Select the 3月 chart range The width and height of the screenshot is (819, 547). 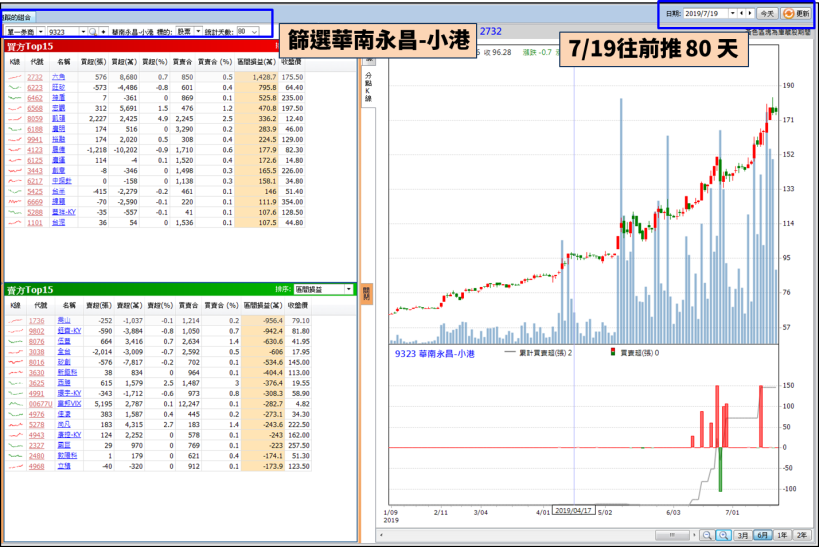coord(742,535)
